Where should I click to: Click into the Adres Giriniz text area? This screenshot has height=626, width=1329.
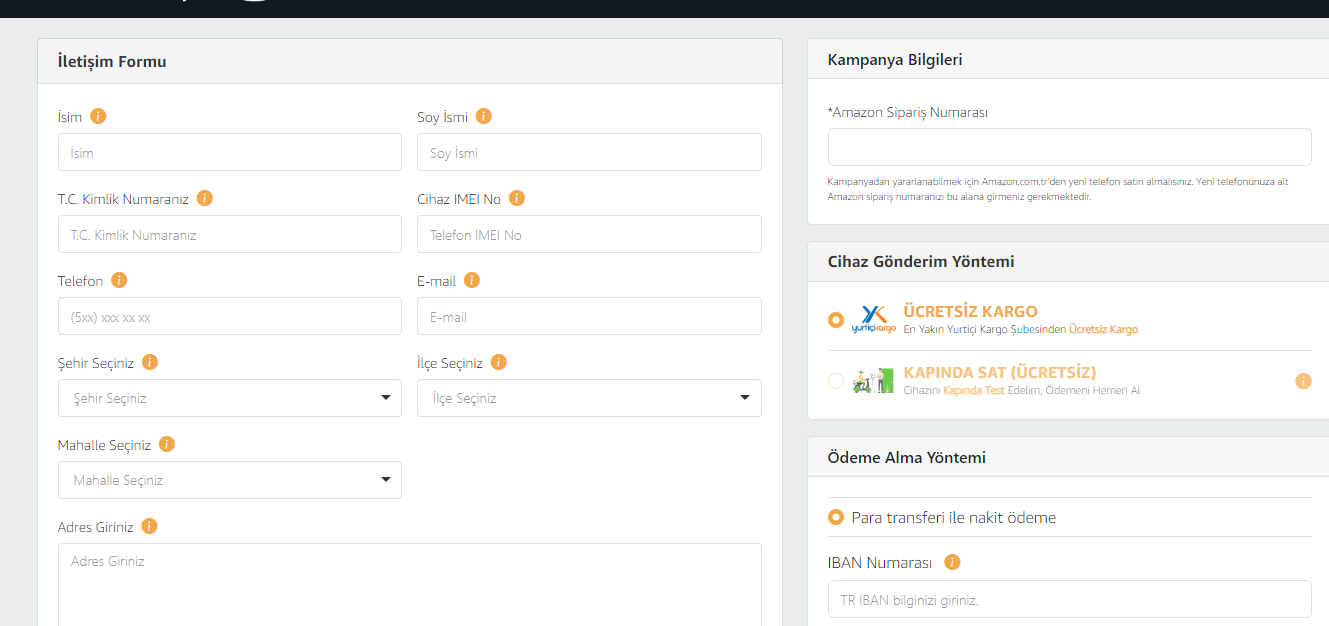click(410, 585)
